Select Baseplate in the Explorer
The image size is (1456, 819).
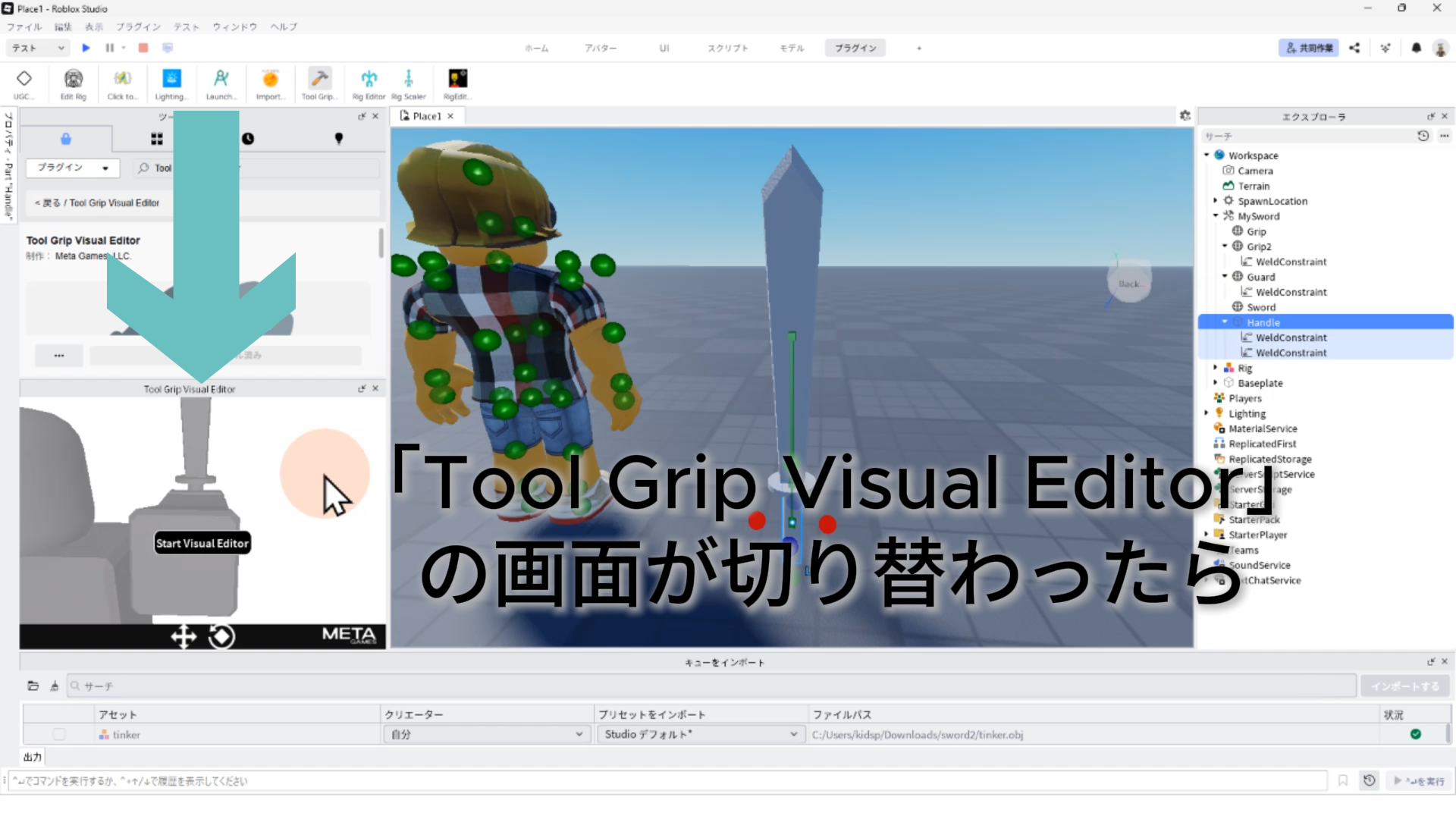pyautogui.click(x=1260, y=383)
